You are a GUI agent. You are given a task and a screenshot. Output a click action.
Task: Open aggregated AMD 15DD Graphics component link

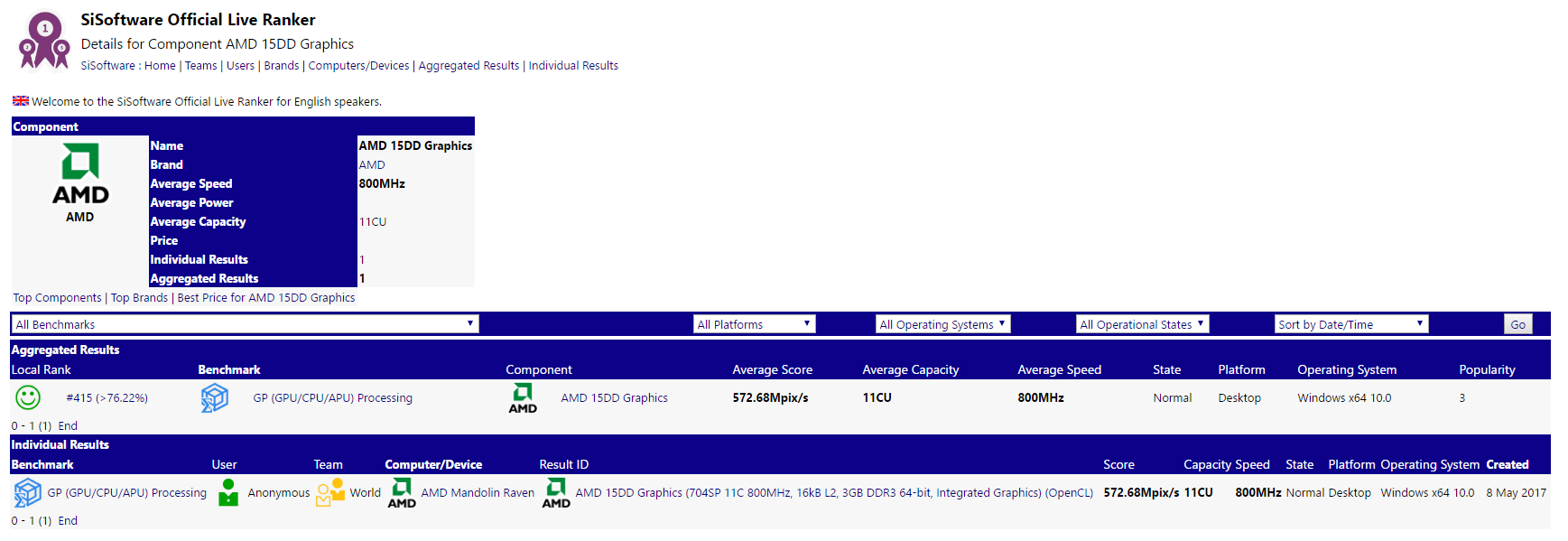pyautogui.click(x=614, y=397)
